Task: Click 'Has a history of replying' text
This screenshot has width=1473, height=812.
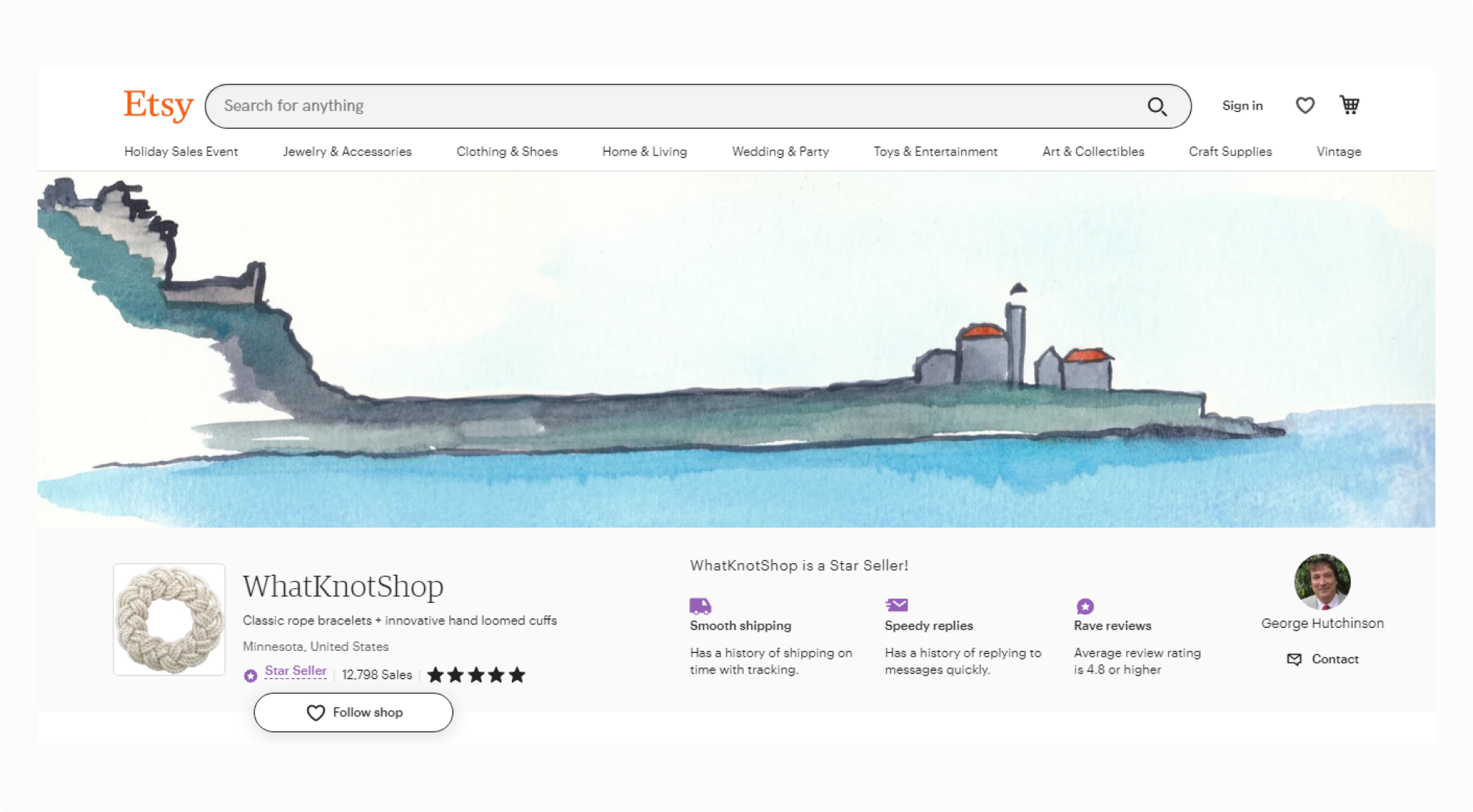Action: coord(963,661)
